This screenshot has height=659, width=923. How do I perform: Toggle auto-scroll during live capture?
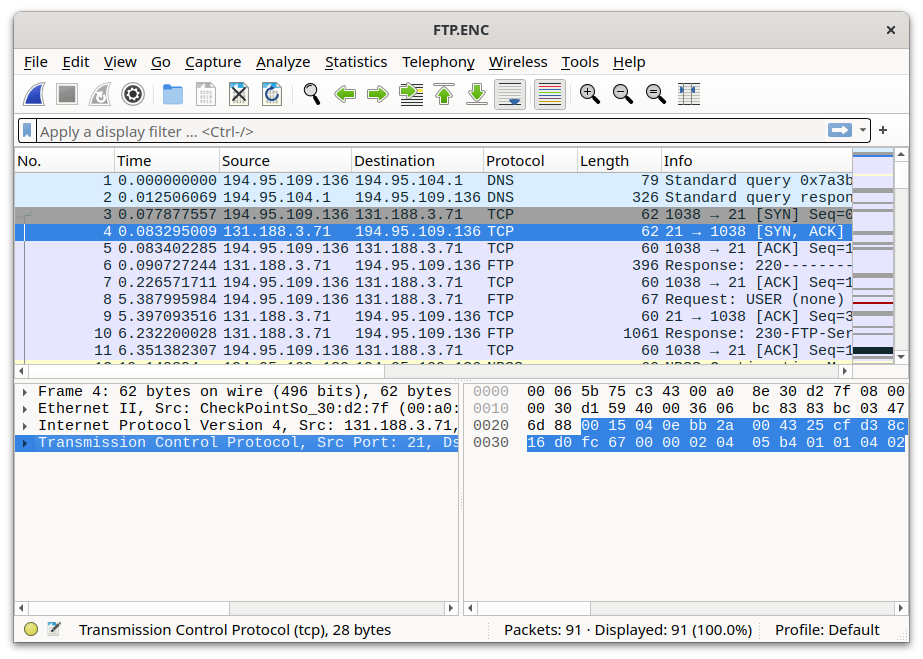(510, 94)
